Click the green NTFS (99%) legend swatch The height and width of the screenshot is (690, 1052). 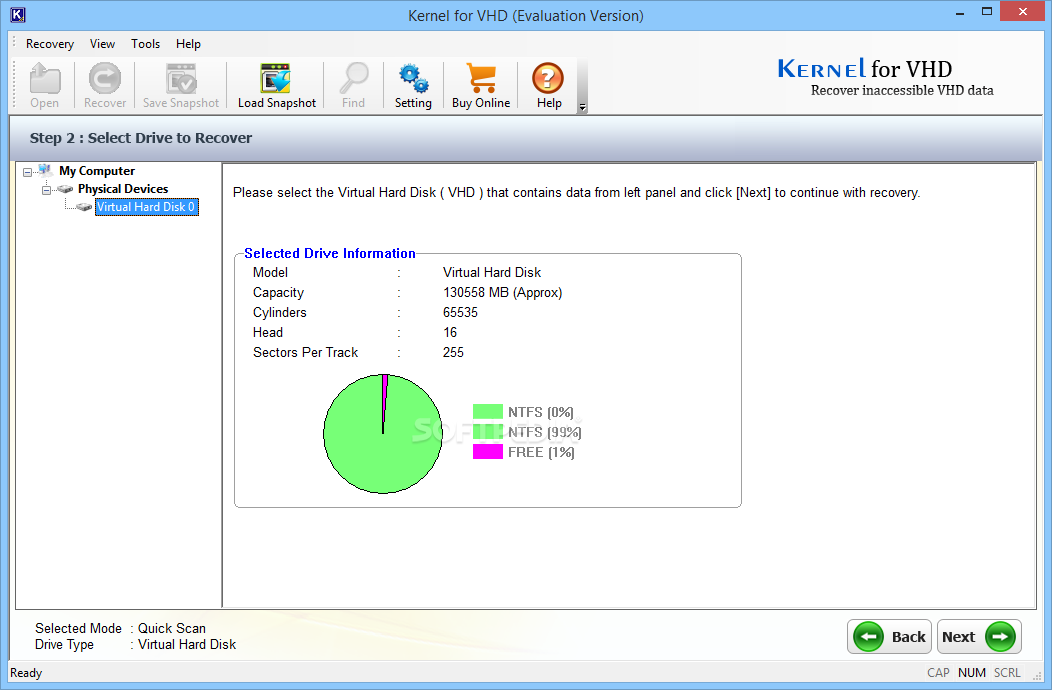(488, 432)
